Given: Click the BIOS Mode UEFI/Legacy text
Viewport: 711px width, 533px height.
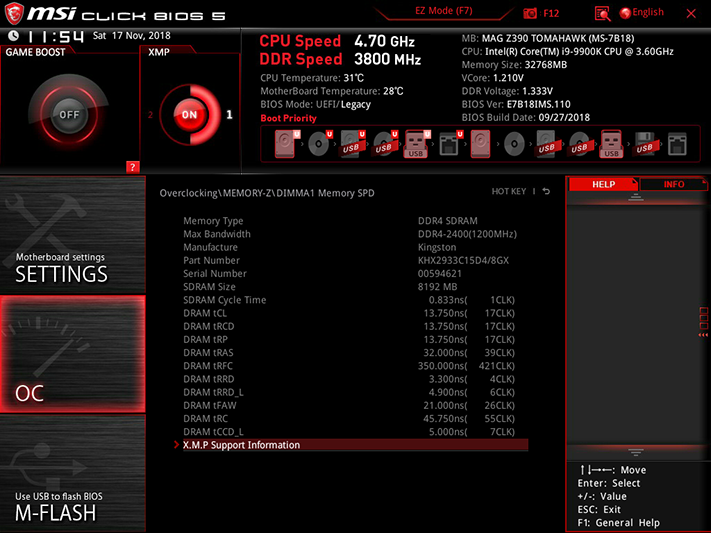Looking at the screenshot, I should [x=316, y=104].
